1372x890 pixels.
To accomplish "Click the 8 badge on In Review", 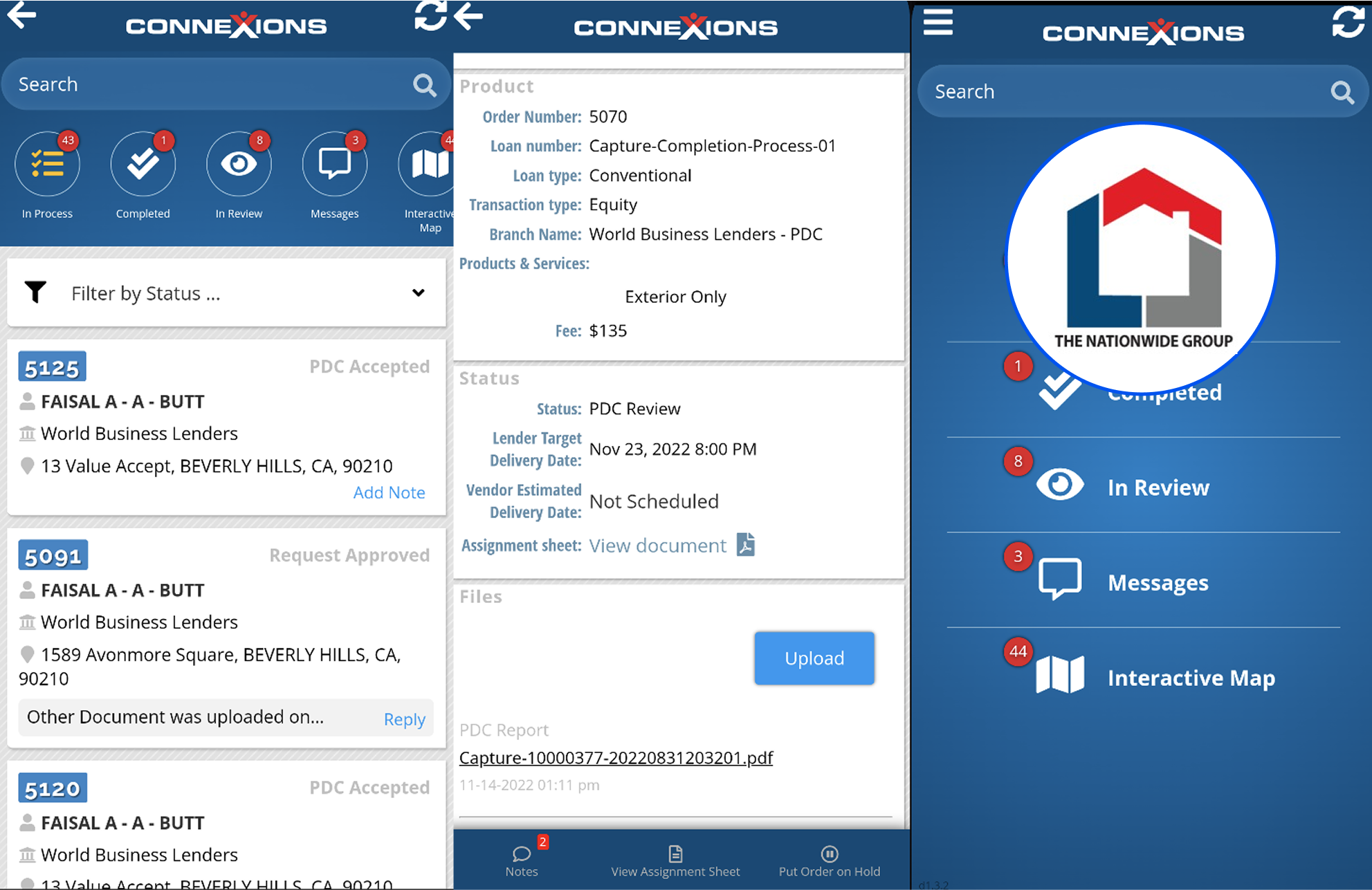I will (1018, 461).
